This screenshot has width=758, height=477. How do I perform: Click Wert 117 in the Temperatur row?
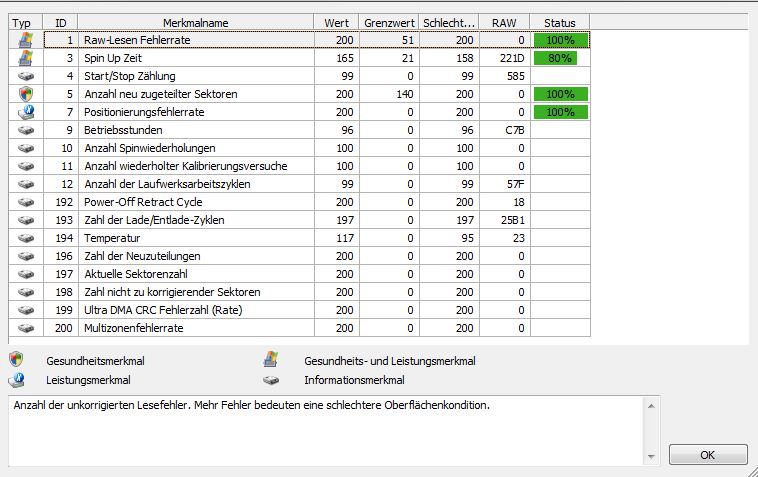[345, 238]
